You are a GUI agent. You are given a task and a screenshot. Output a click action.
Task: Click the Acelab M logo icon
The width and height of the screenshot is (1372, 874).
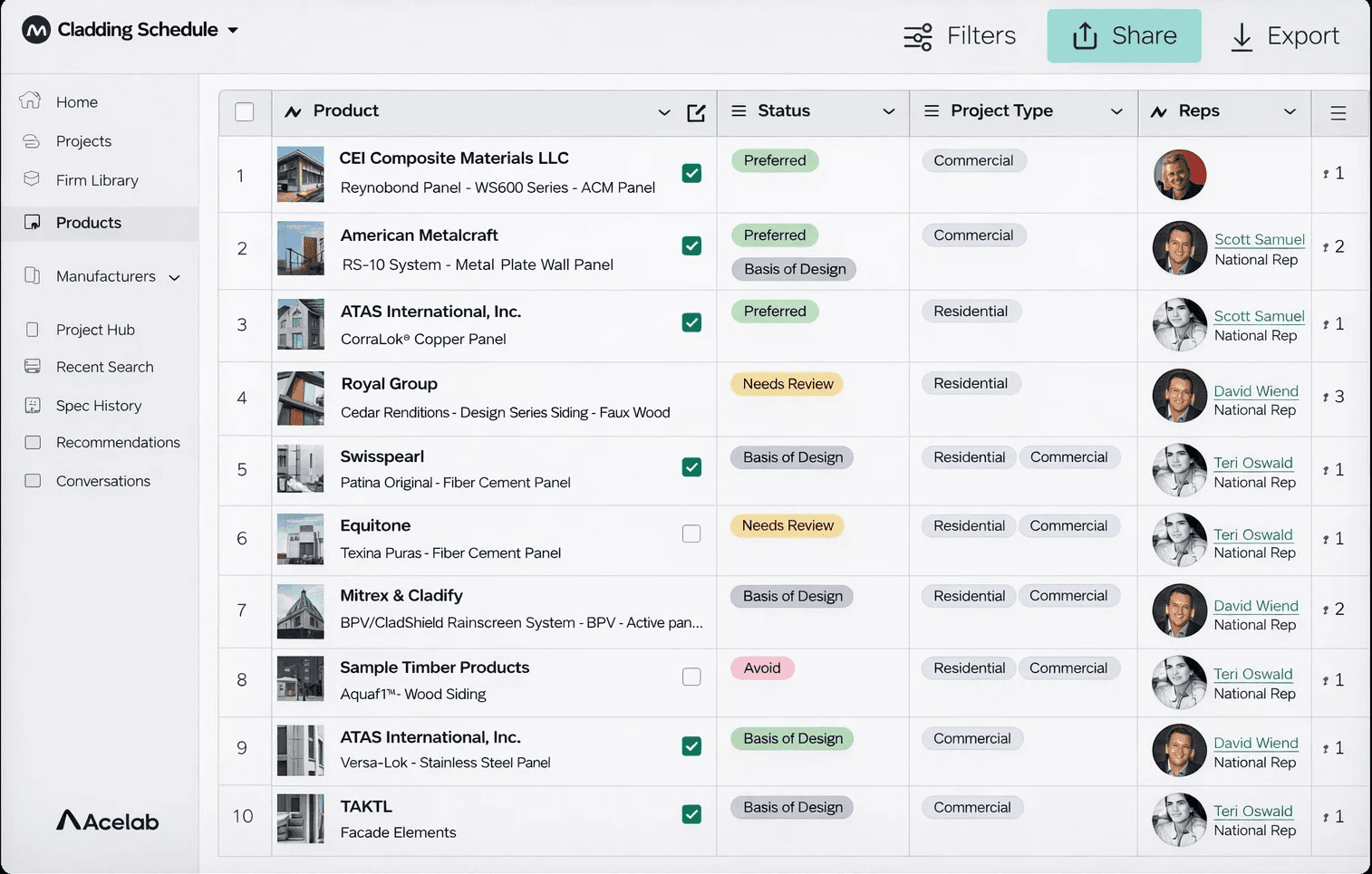pyautogui.click(x=36, y=30)
